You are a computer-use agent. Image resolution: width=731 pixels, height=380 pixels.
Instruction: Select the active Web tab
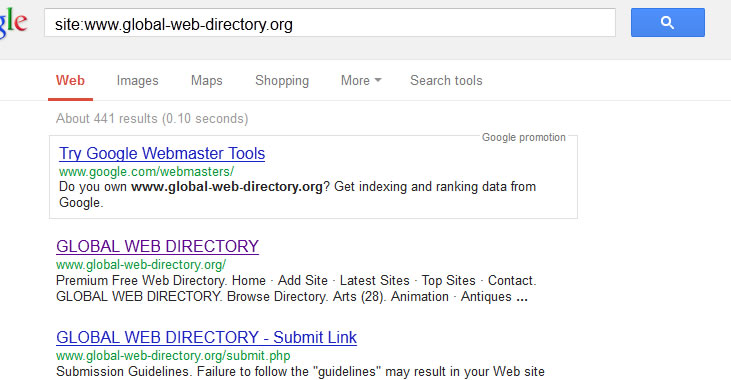70,80
